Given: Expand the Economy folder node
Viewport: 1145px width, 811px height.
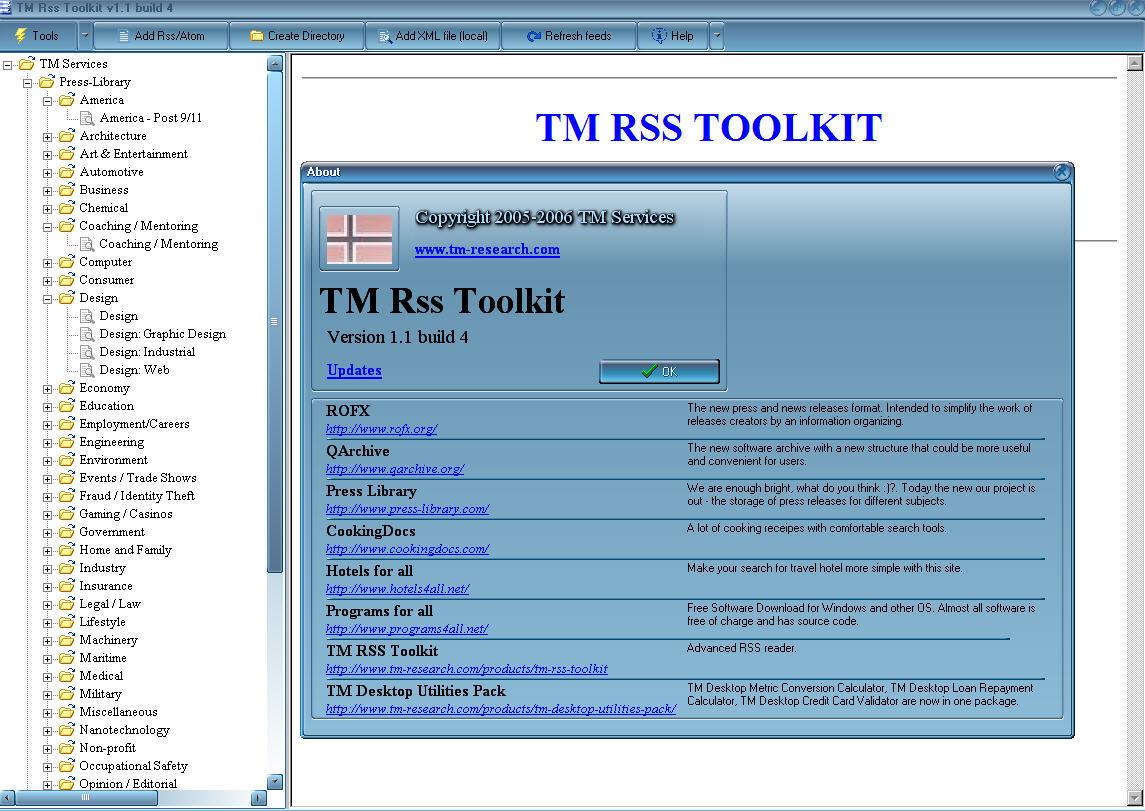Looking at the screenshot, I should (x=47, y=389).
